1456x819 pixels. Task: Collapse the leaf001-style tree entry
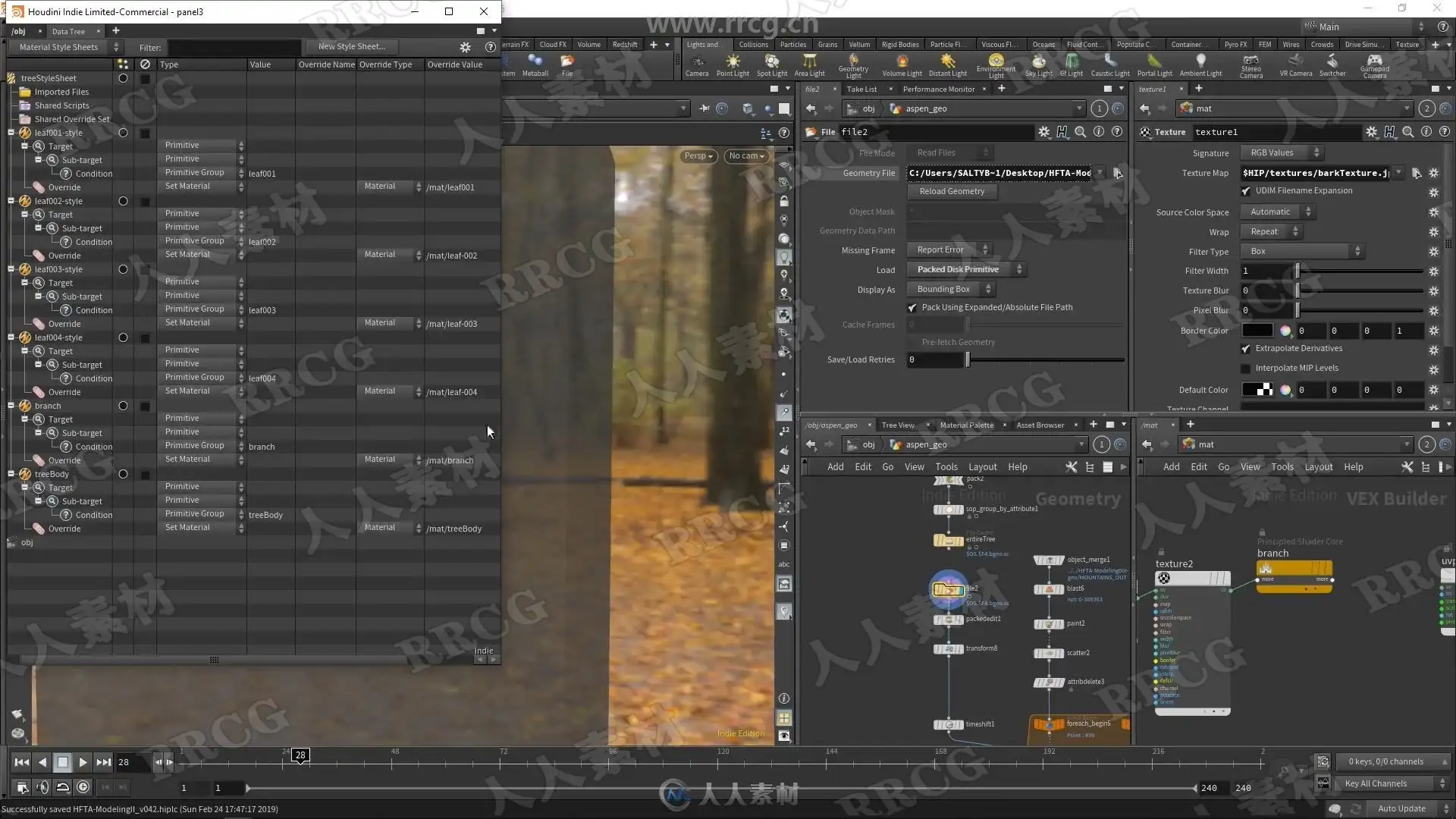pyautogui.click(x=11, y=133)
